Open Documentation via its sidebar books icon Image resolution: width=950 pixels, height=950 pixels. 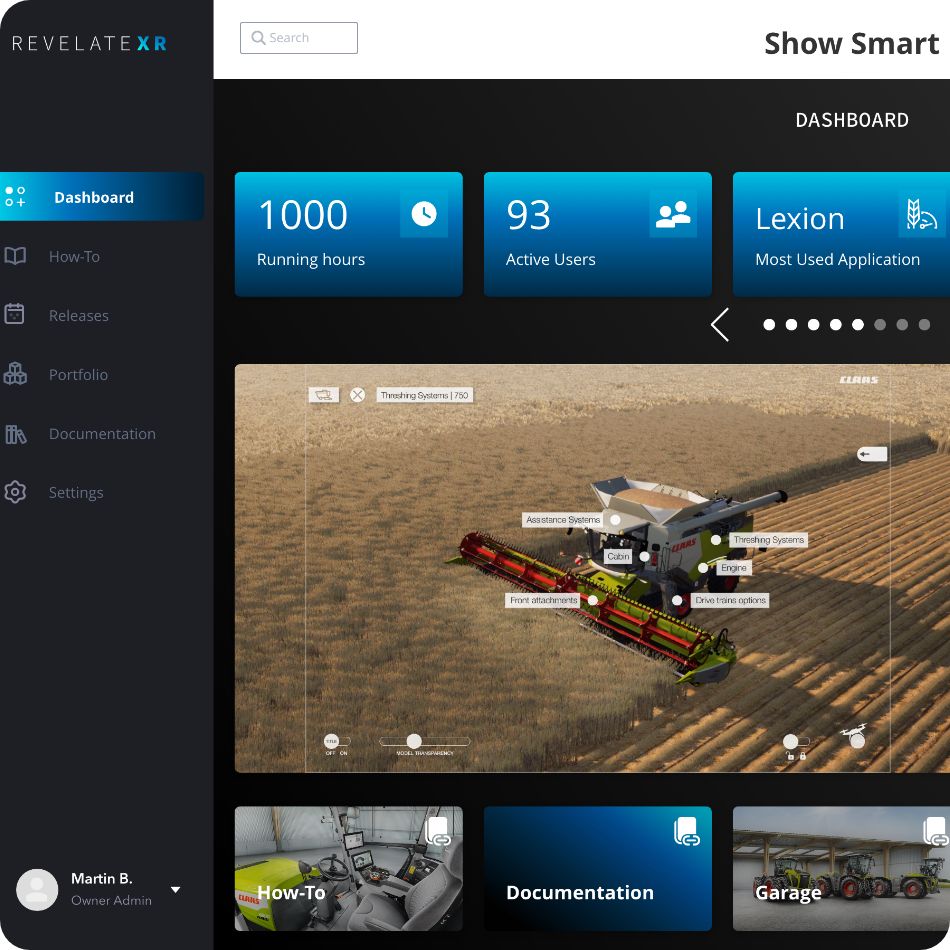coord(15,434)
